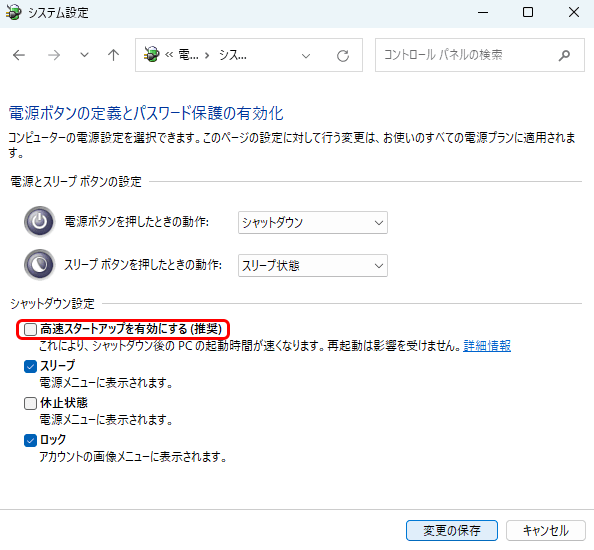Refresh the control panel page

click(343, 56)
